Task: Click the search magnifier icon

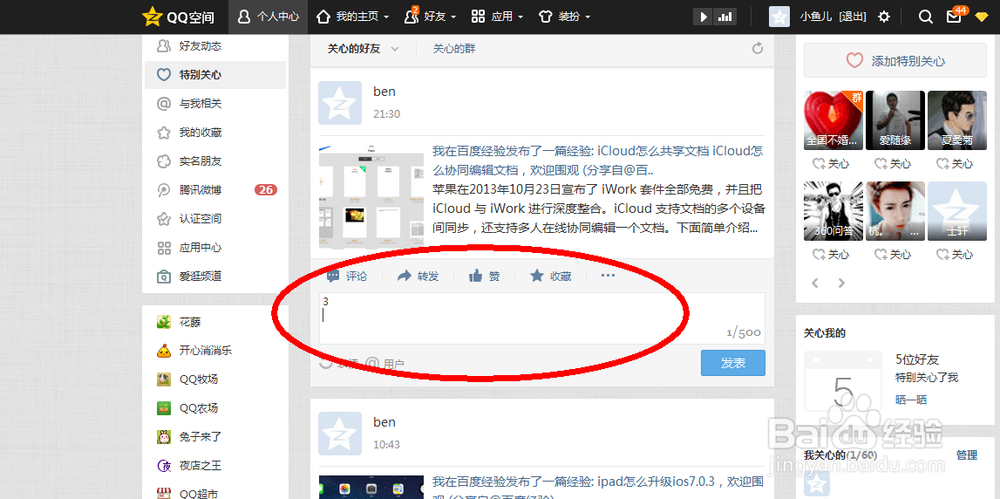Action: click(x=925, y=17)
